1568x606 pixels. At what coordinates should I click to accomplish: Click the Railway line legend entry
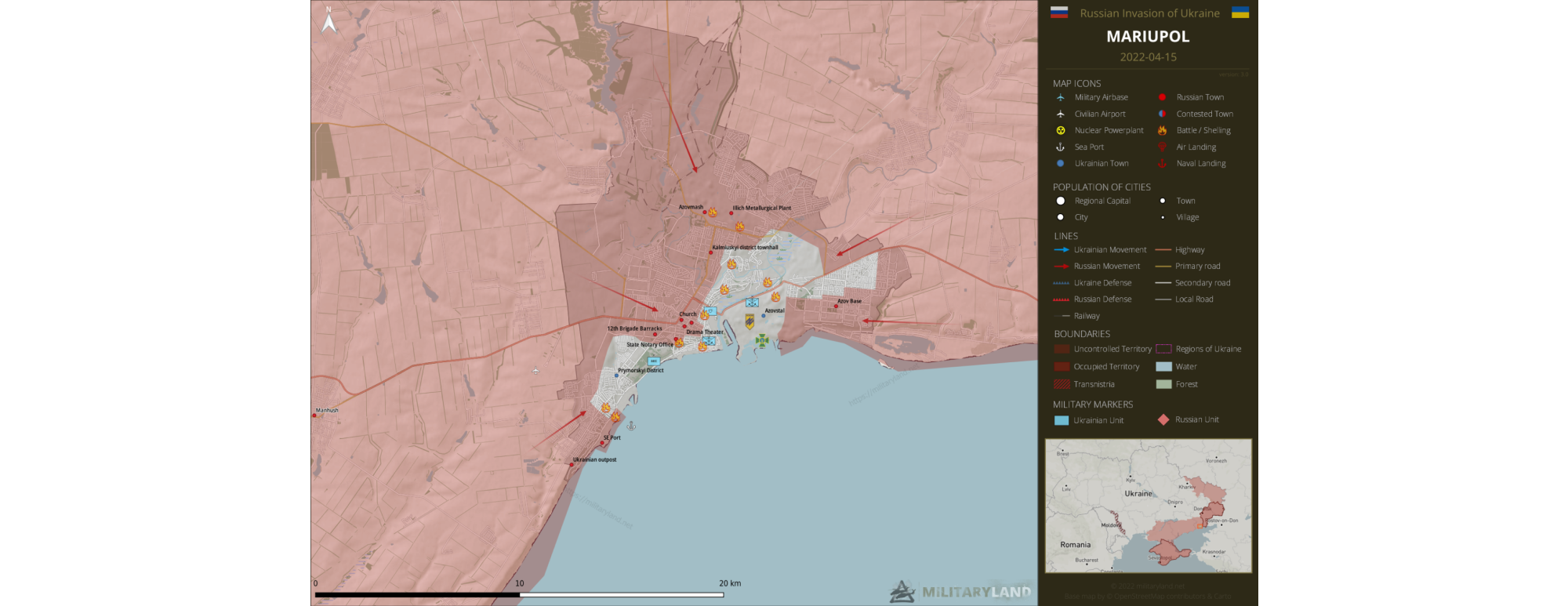(x=1076, y=316)
